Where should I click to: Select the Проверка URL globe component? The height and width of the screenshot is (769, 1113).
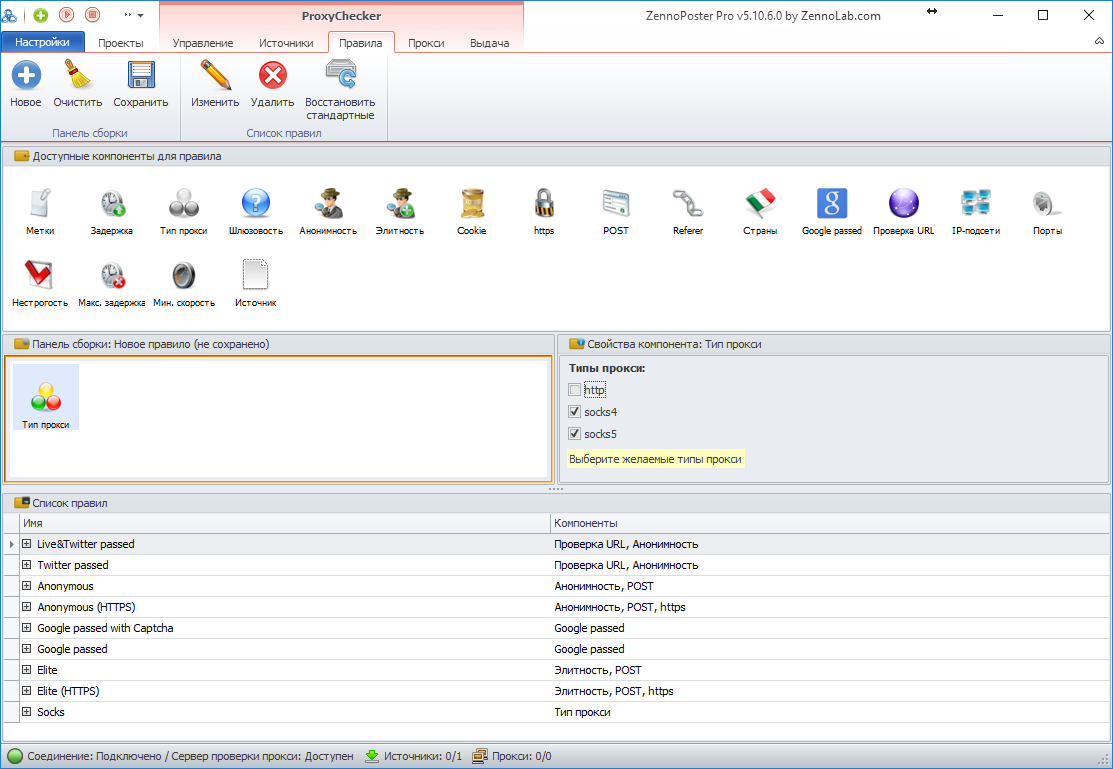pyautogui.click(x=904, y=203)
